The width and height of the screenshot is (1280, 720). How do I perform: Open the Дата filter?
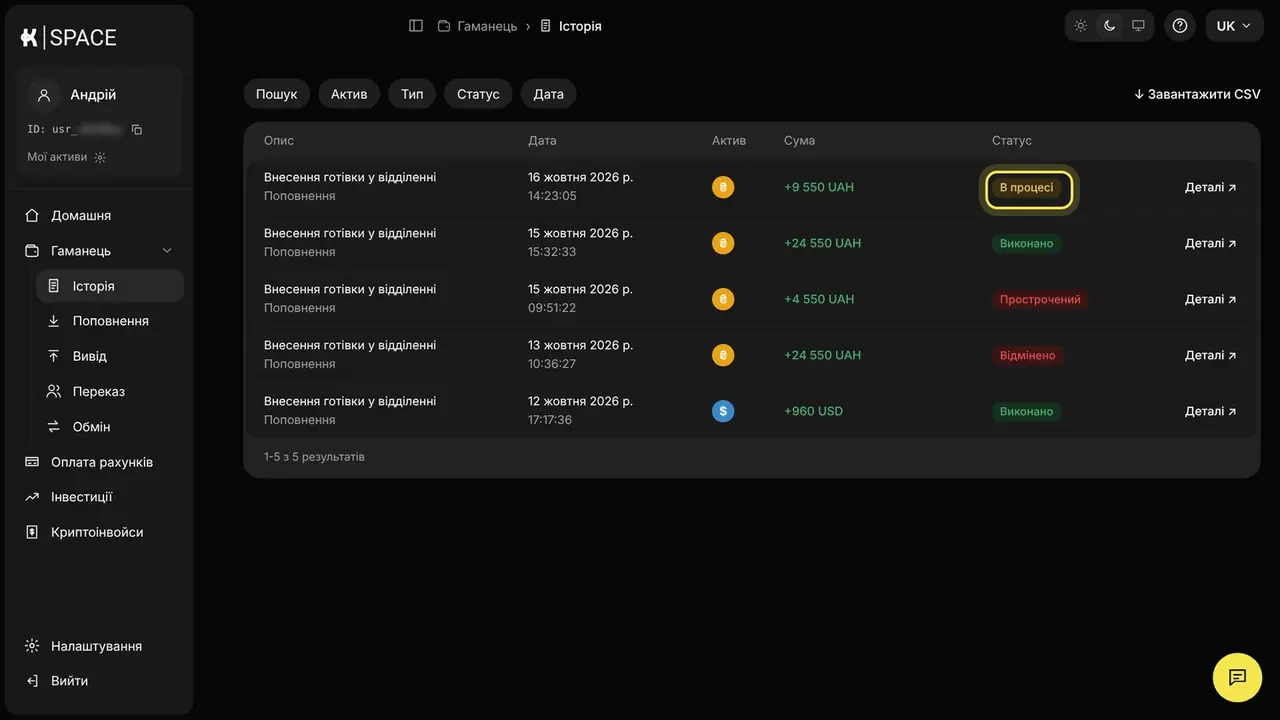coord(548,94)
